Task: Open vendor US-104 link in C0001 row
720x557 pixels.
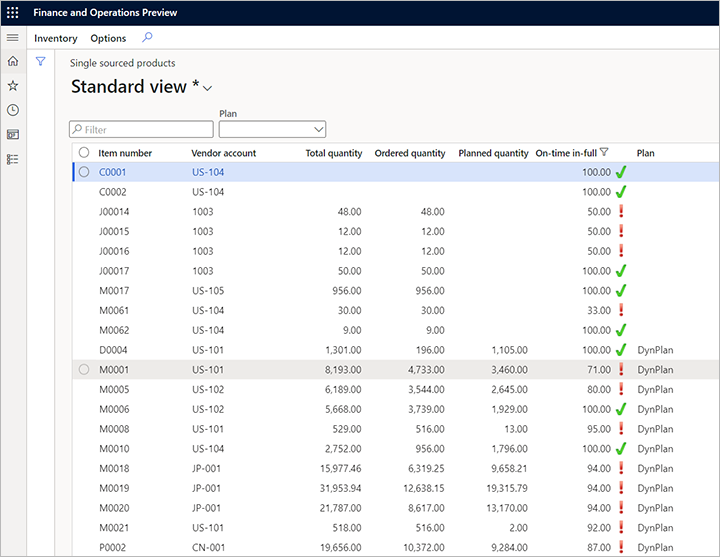Action: 208,172
